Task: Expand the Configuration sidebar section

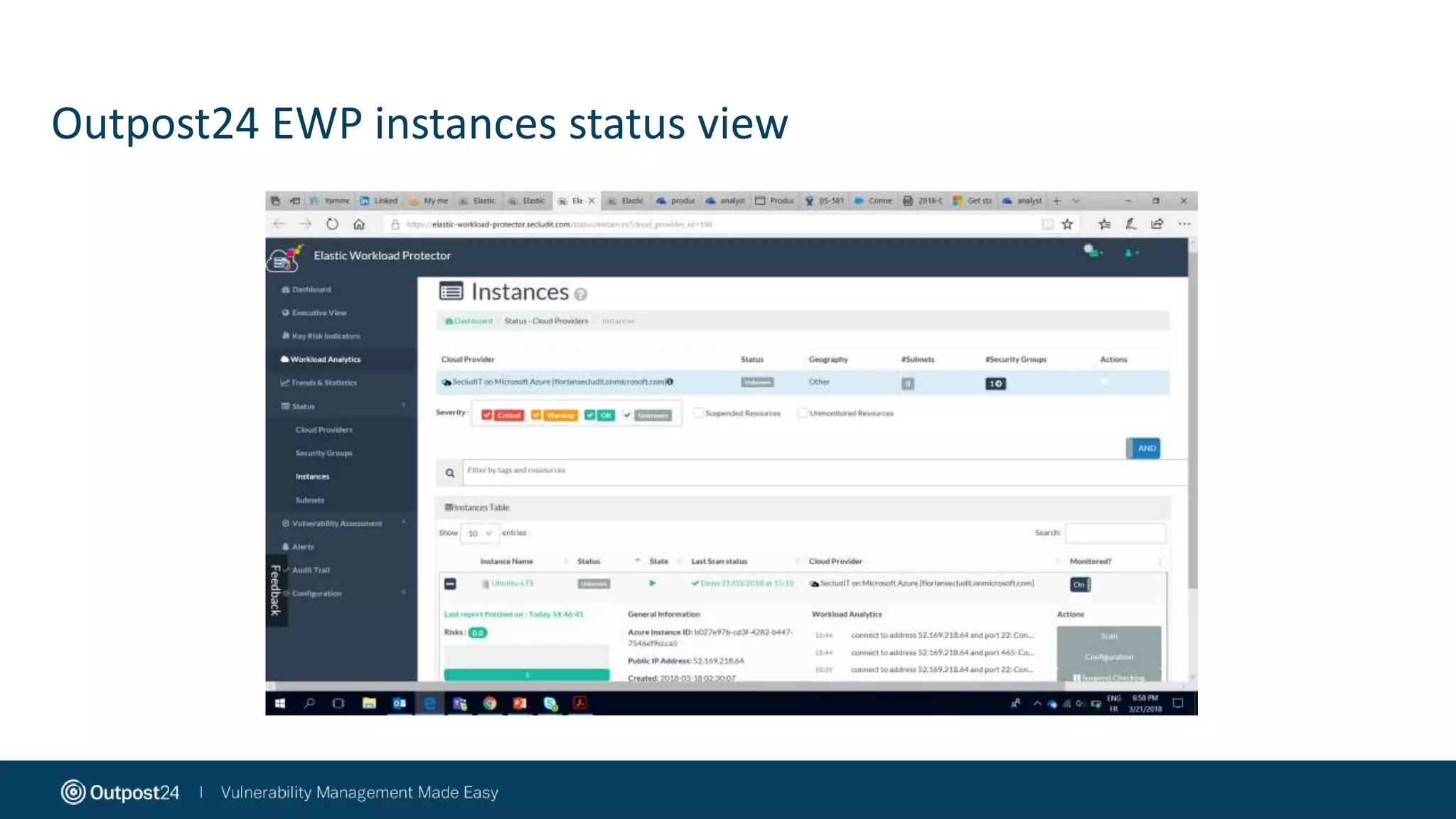Action: click(343, 594)
